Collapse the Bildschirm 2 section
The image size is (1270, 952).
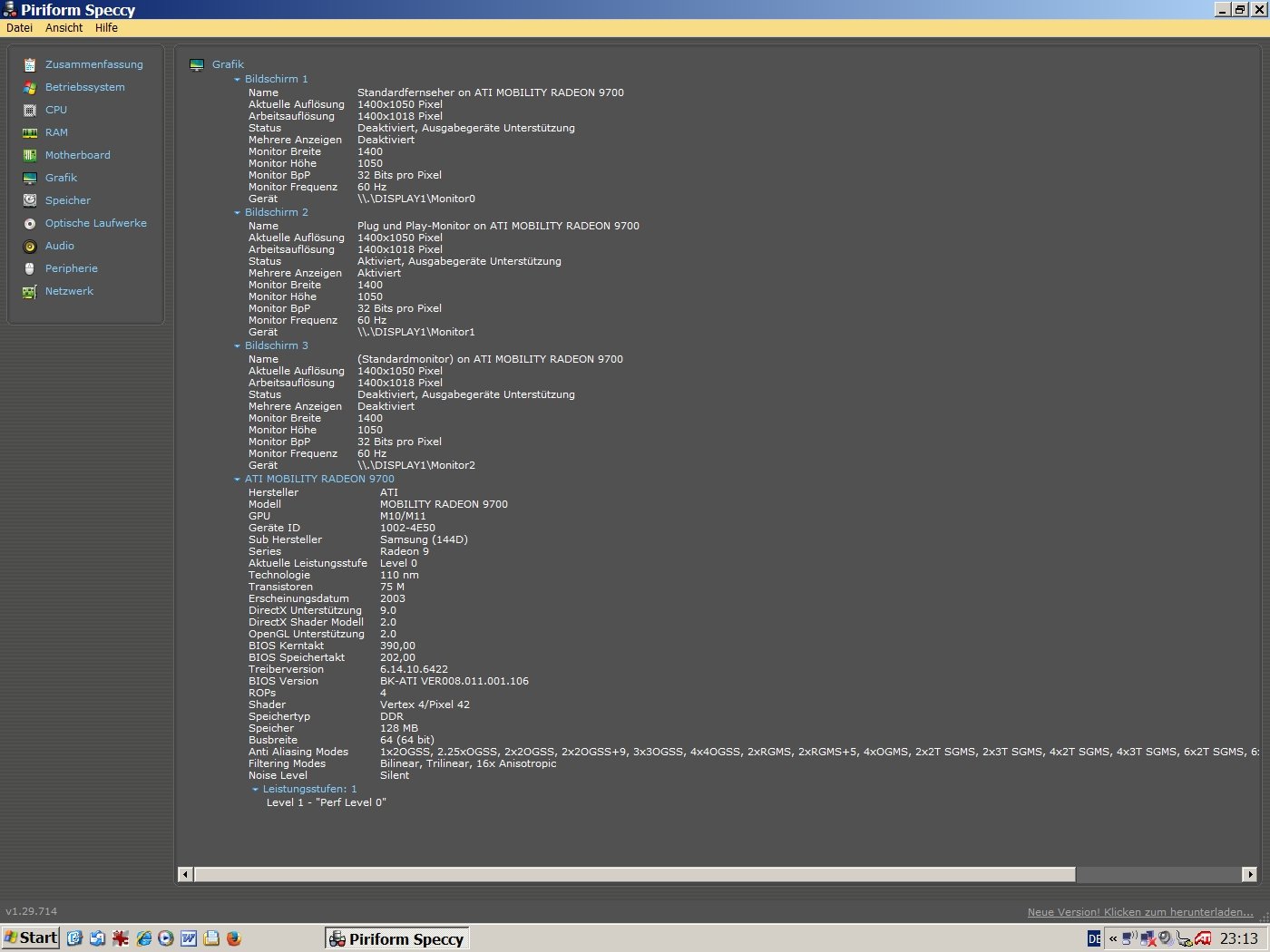coord(238,213)
